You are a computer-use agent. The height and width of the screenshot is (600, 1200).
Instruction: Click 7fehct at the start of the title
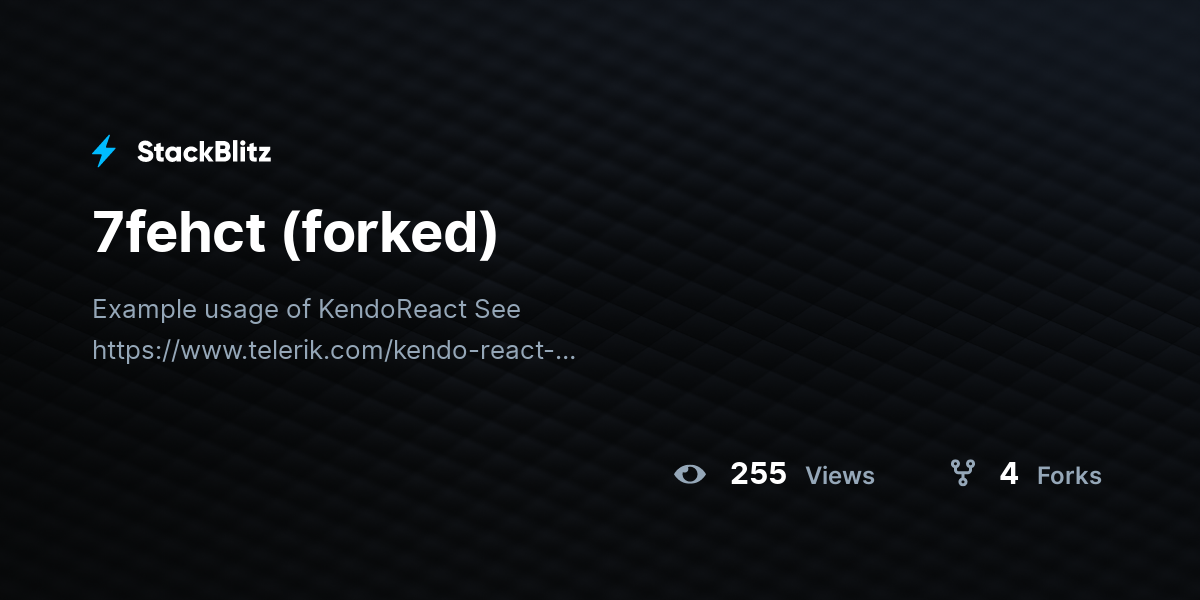point(180,233)
